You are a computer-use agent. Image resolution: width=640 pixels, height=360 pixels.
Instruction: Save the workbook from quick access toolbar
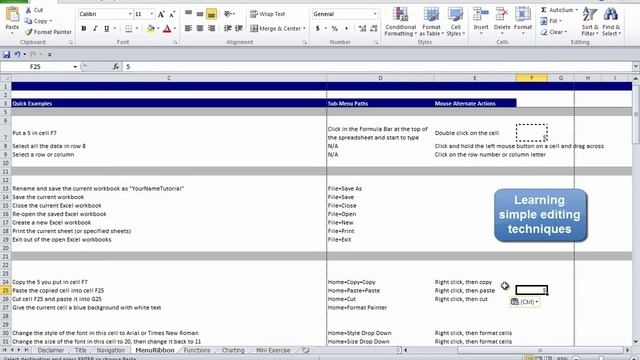[x=7, y=54]
